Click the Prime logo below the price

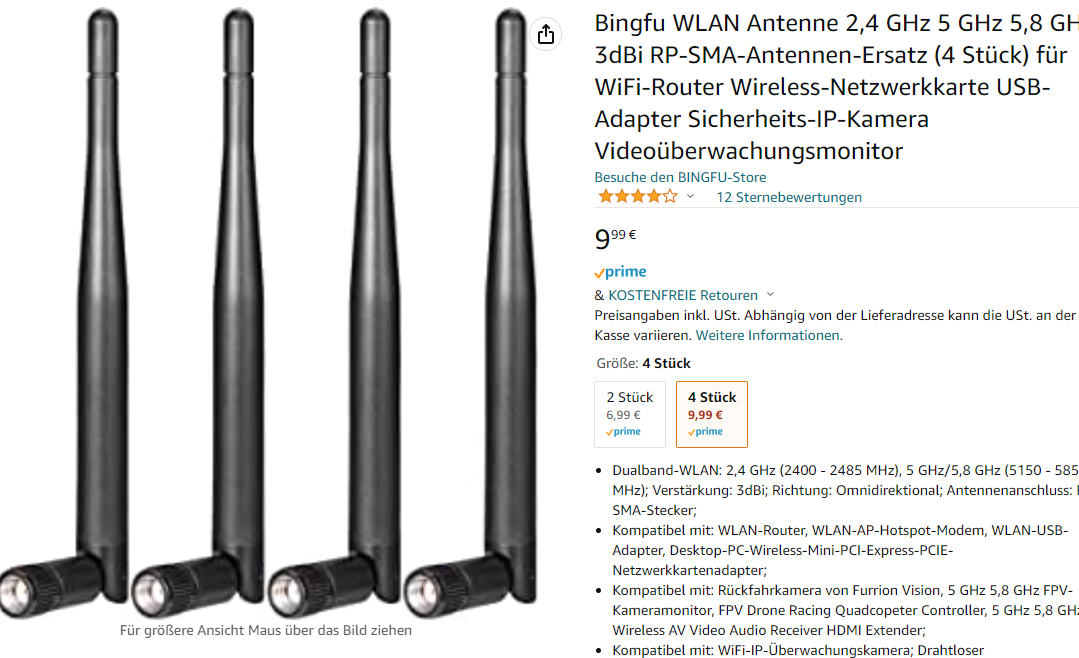tap(621, 272)
